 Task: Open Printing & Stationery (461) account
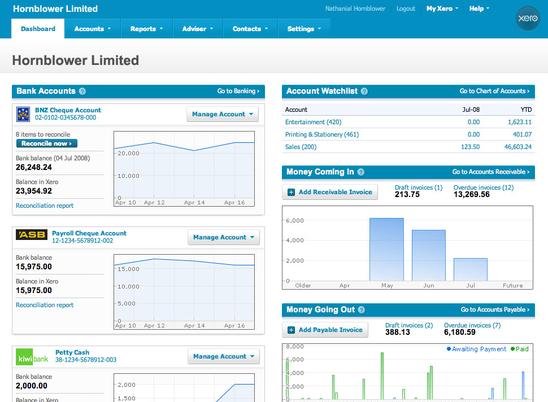pos(322,135)
